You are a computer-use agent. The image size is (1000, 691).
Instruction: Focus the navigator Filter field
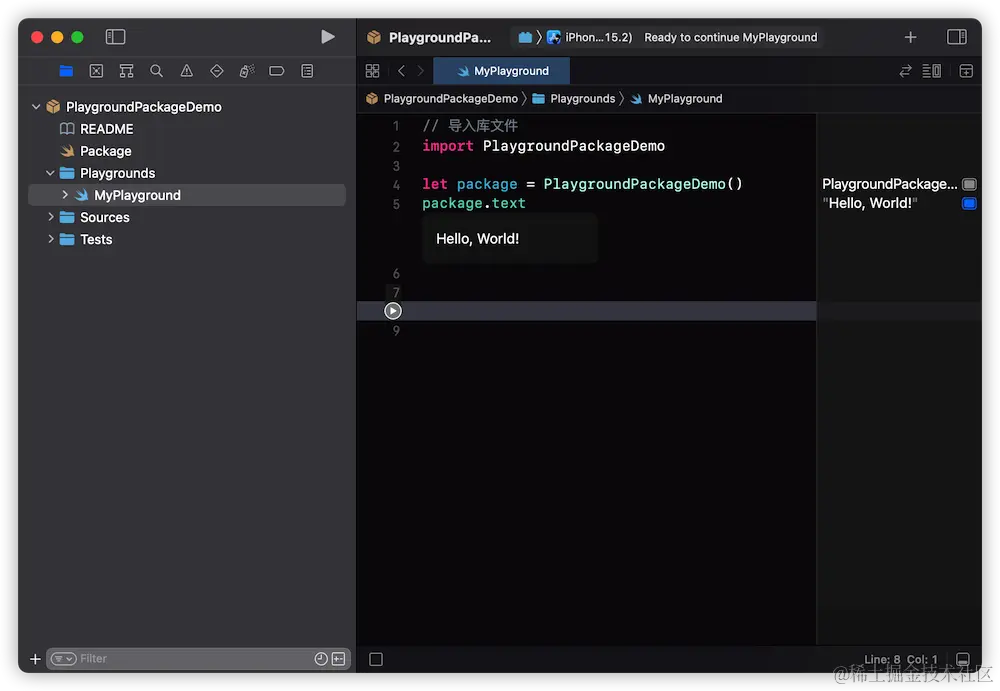(198, 658)
